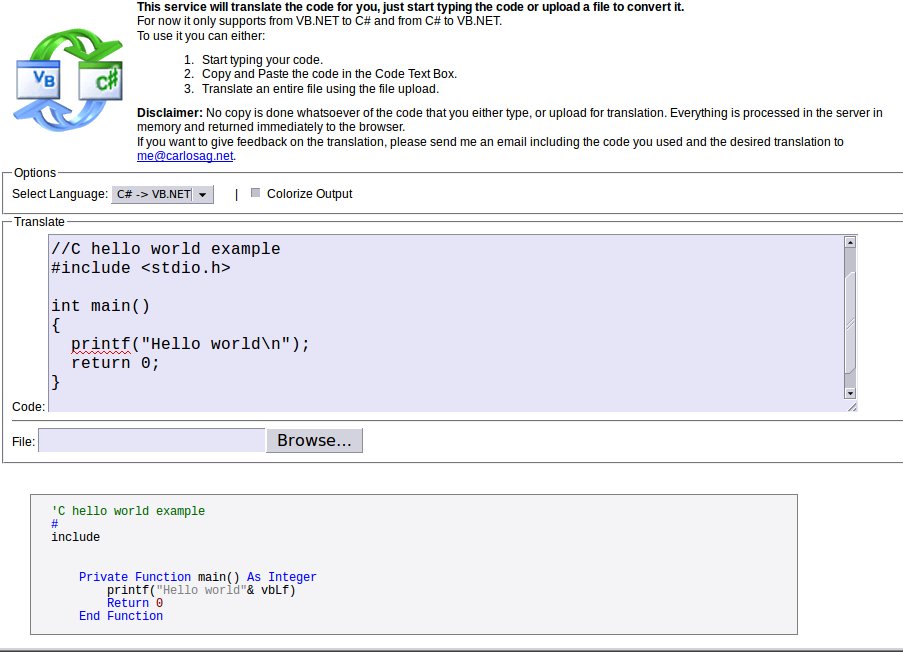The height and width of the screenshot is (652, 903).
Task: Click the 'End Function' output line
Action: tap(121, 616)
